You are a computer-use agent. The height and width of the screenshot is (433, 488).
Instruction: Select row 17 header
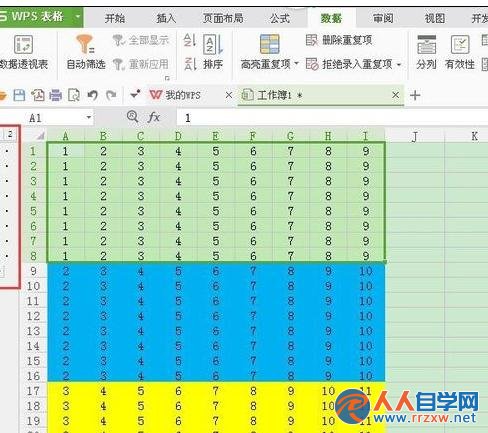pyautogui.click(x=33, y=391)
